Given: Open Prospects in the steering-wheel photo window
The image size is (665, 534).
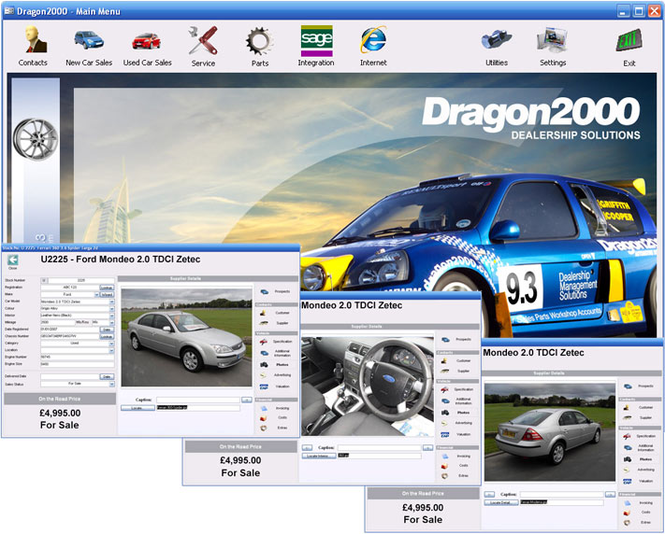Looking at the screenshot, I should point(457,339).
